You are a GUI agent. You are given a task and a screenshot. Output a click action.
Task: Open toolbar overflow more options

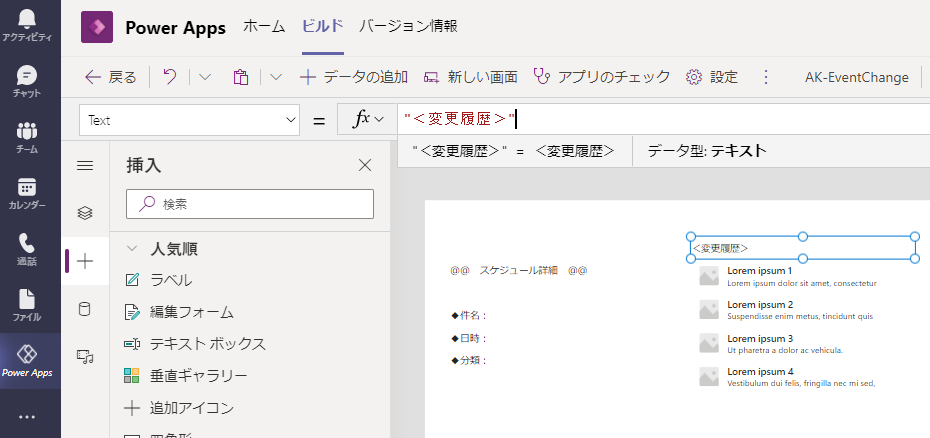tap(766, 77)
